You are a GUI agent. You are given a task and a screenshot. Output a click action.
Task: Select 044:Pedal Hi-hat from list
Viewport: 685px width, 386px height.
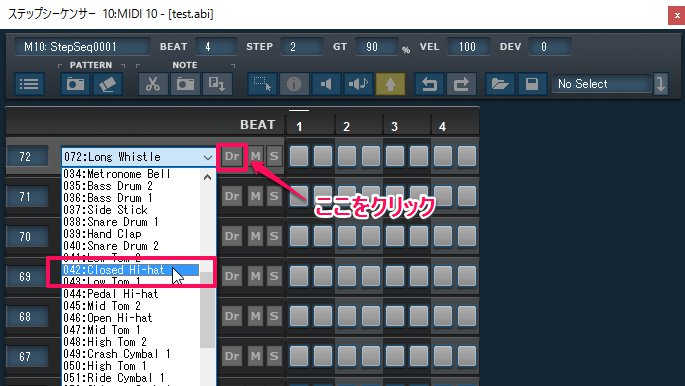pyautogui.click(x=131, y=294)
